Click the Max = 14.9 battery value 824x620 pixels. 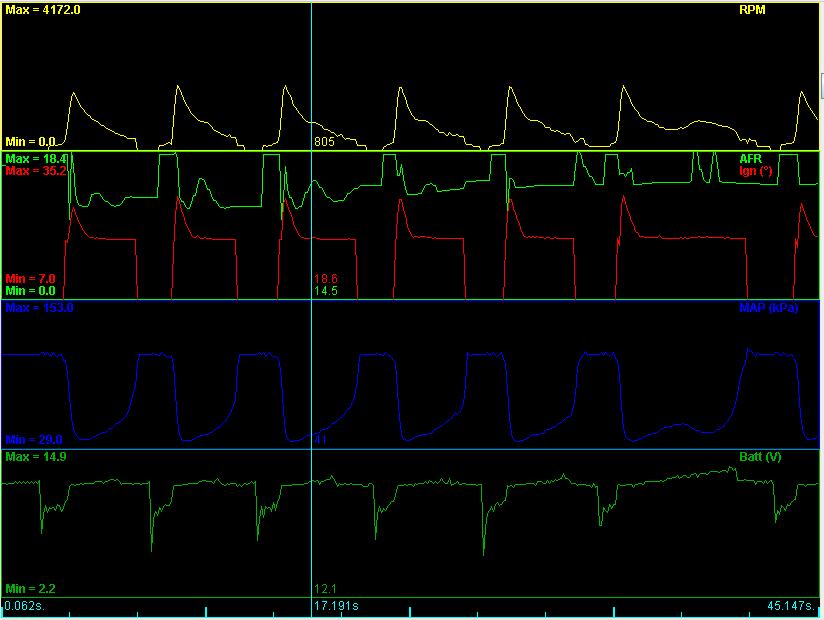click(36, 457)
